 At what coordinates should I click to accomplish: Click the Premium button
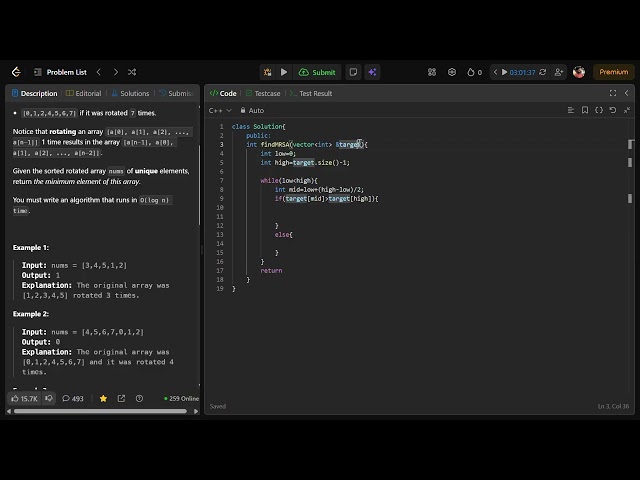613,72
